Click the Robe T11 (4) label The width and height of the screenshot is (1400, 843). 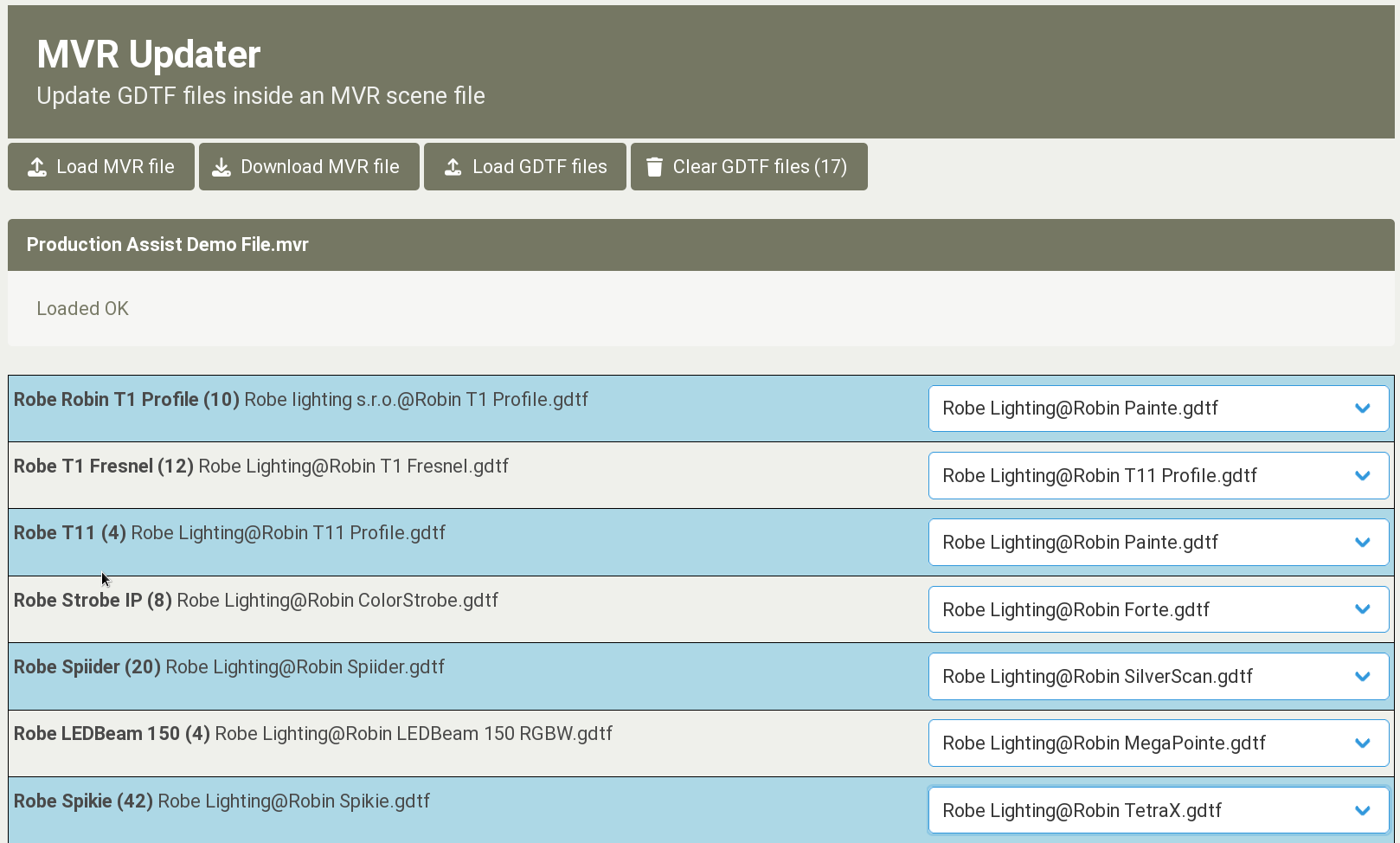point(70,533)
